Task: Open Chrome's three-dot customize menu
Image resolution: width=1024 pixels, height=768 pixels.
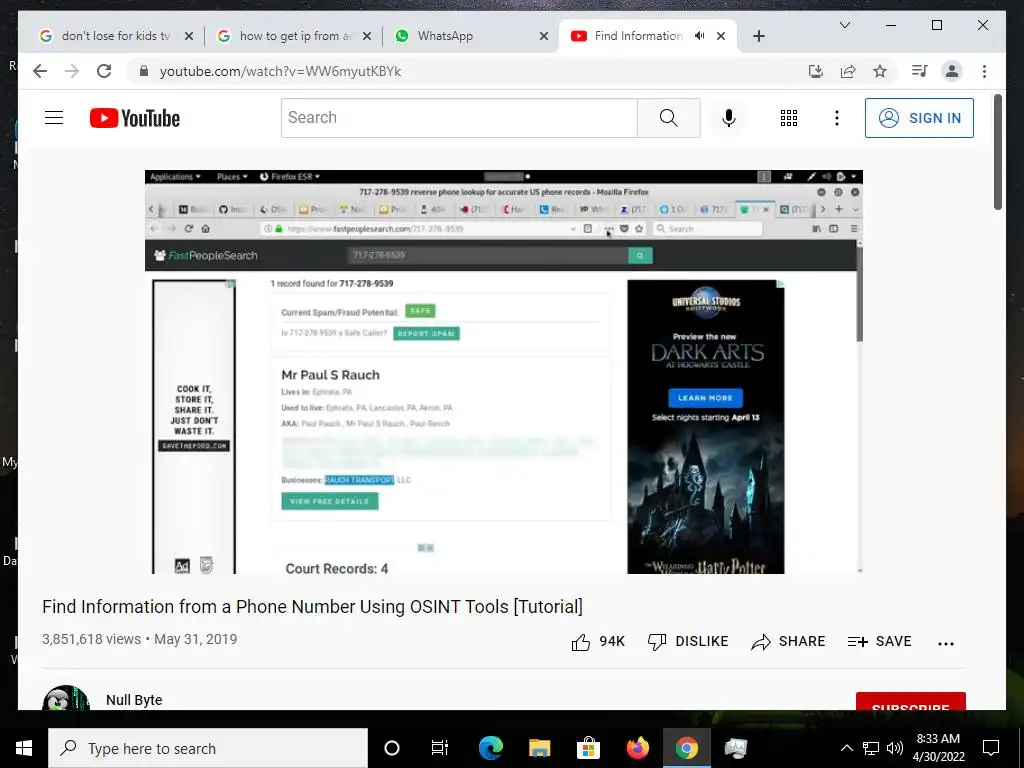Action: [984, 71]
